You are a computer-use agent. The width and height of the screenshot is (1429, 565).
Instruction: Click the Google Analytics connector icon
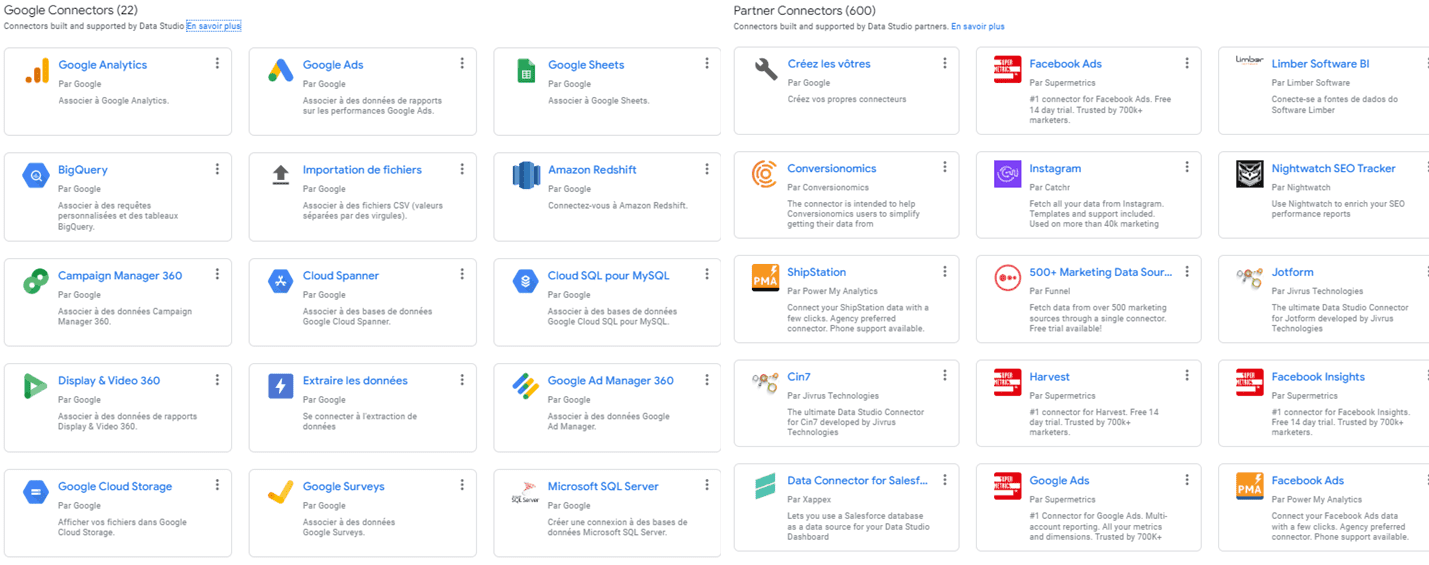tap(36, 71)
